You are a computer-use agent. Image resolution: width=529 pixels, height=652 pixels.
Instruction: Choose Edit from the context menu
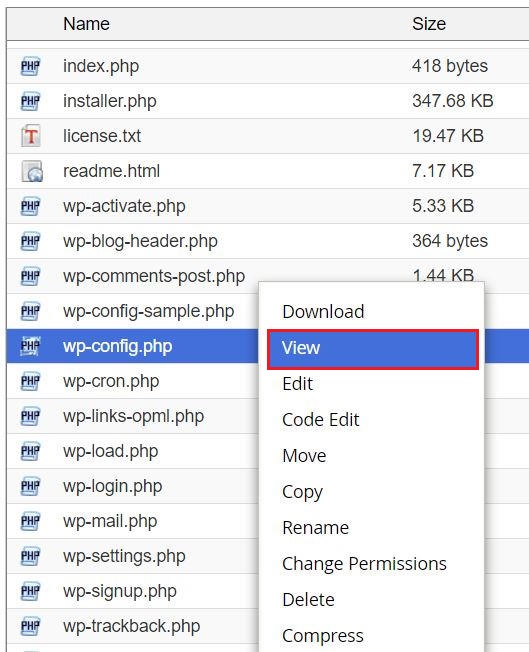point(297,383)
